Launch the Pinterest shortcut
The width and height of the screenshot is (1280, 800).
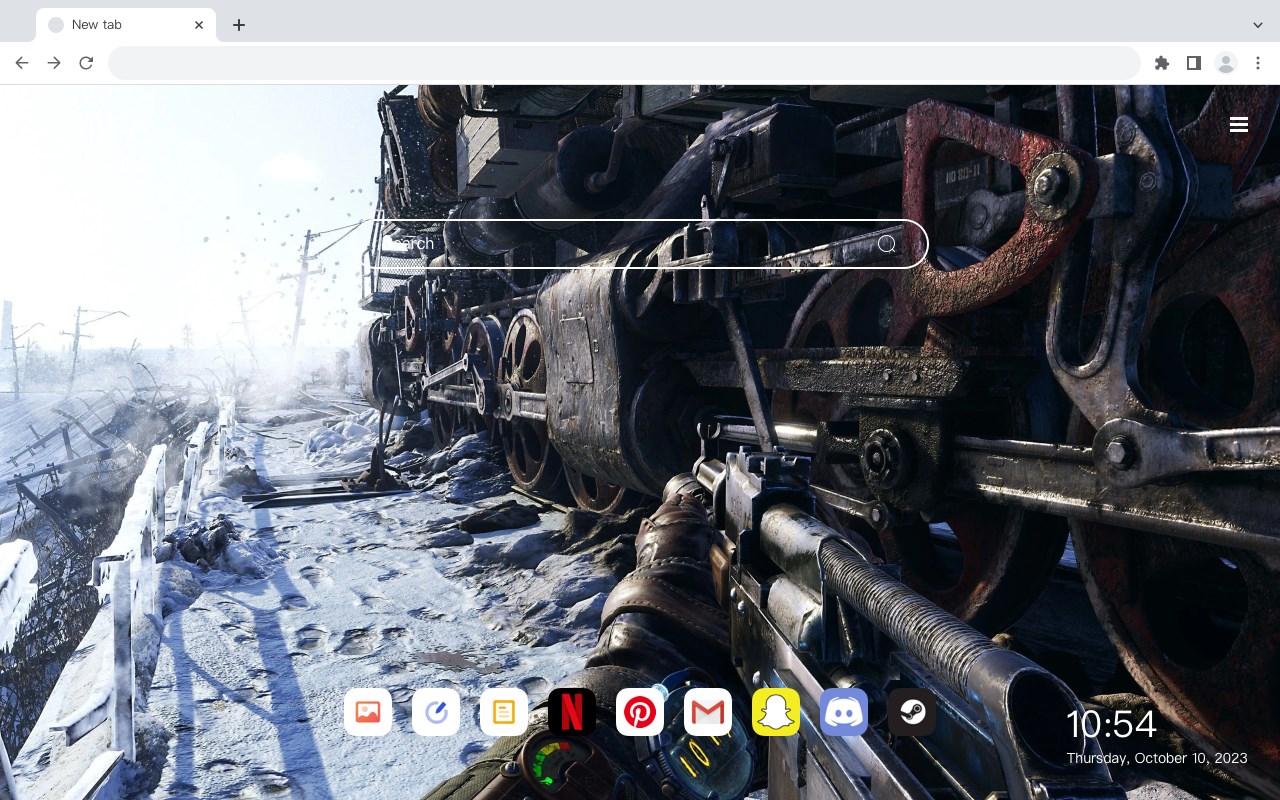click(640, 712)
